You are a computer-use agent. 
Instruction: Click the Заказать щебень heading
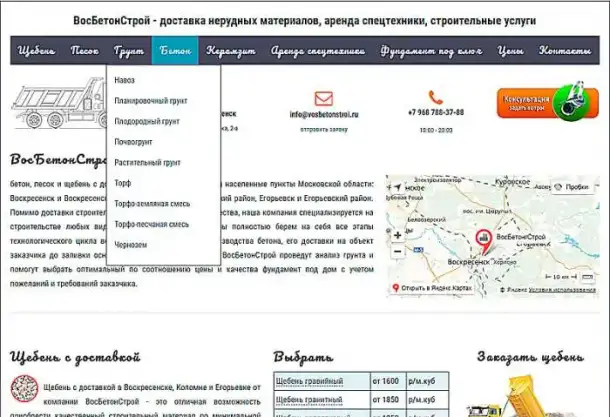click(x=531, y=357)
